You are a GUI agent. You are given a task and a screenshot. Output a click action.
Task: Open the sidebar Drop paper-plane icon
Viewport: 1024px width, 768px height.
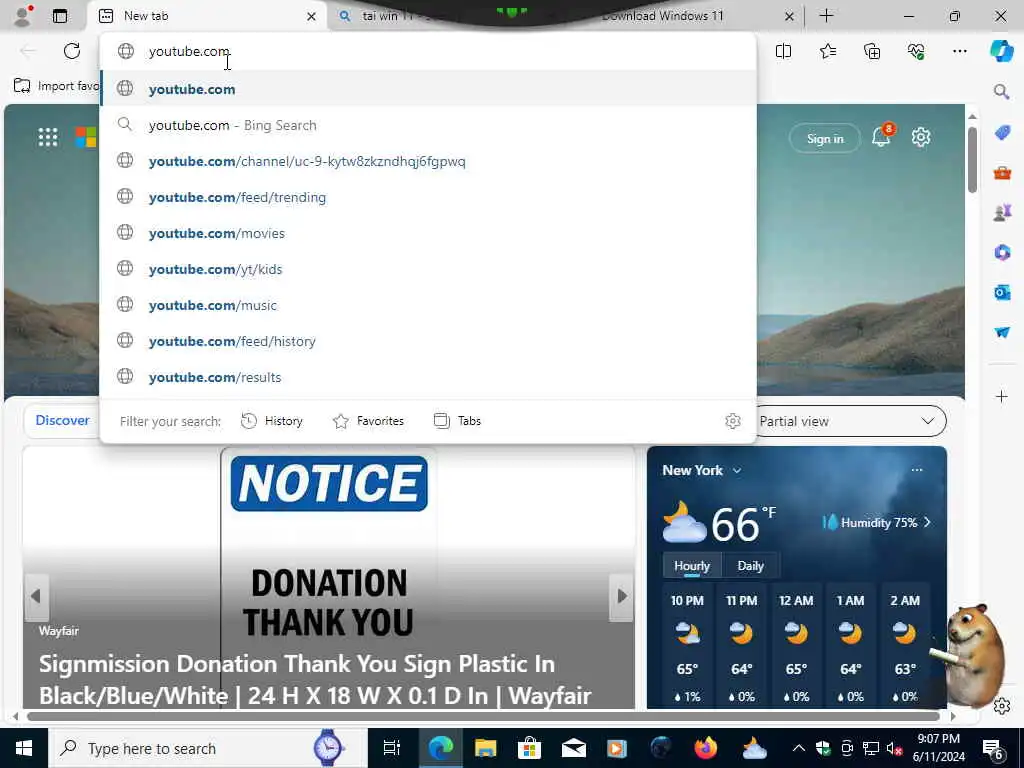tap(1002, 332)
